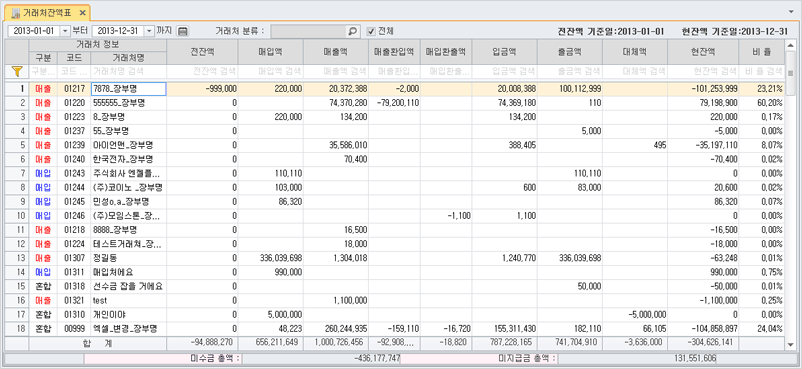The height and width of the screenshot is (369, 802).
Task: Click the 거래처잔액표 tab document icon
Action: click(15, 12)
